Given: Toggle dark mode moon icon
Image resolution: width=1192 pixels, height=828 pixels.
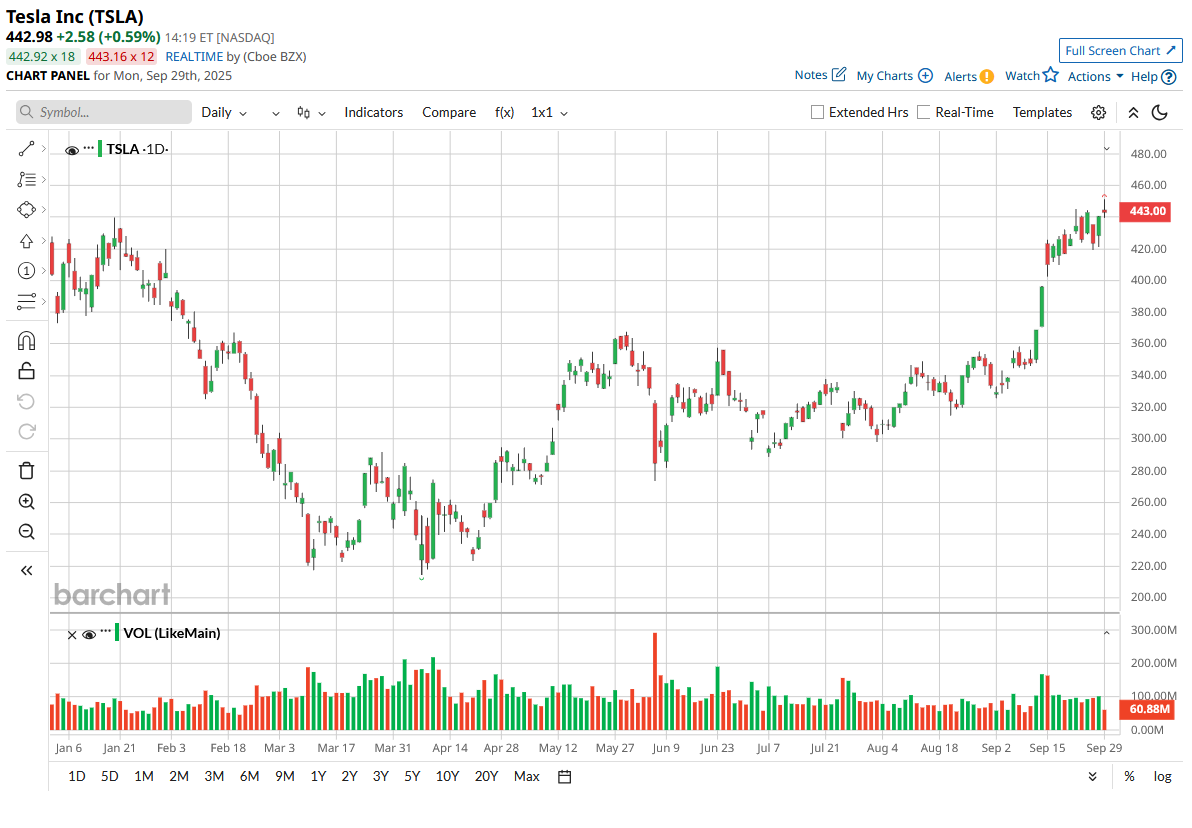Looking at the screenshot, I should [x=1159, y=113].
